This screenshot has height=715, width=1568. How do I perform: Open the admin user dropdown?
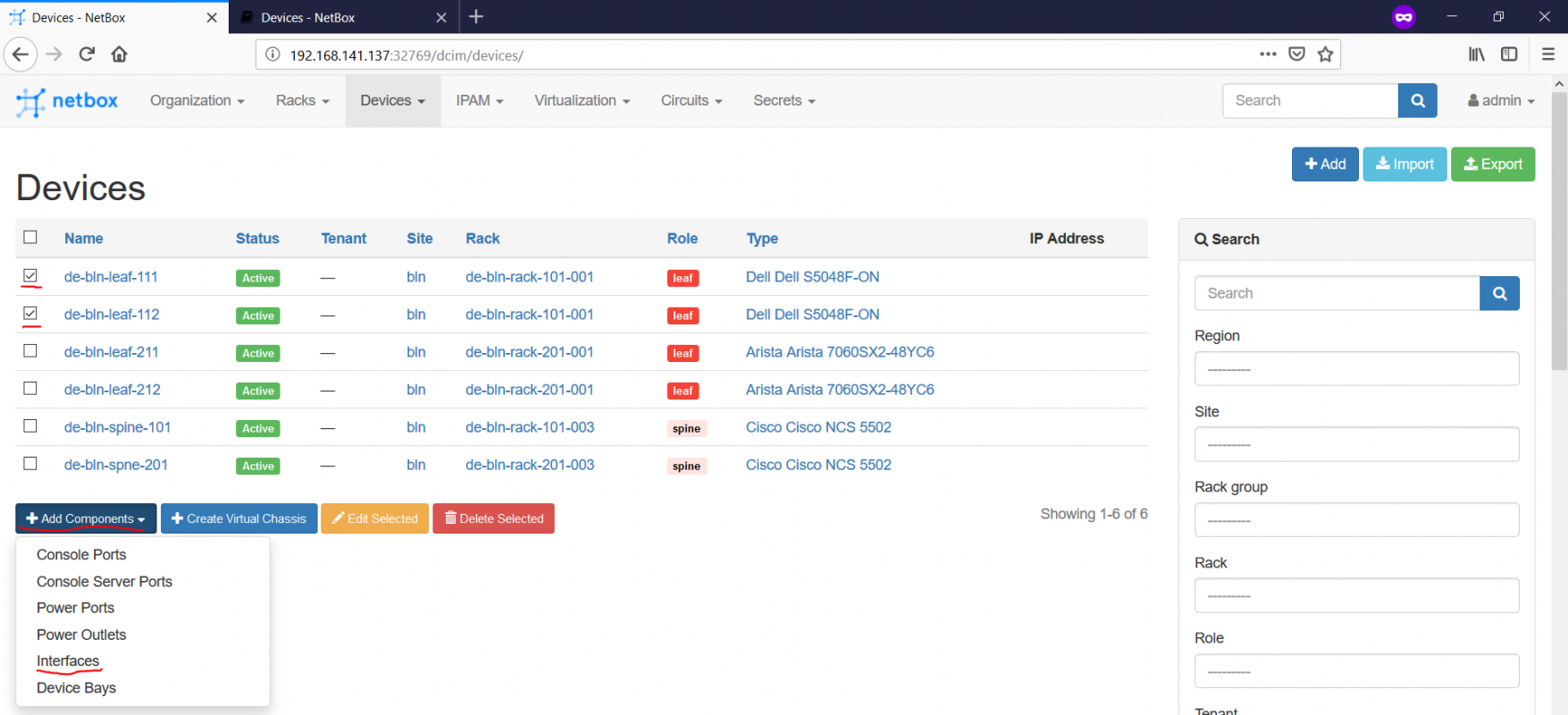coord(1501,101)
